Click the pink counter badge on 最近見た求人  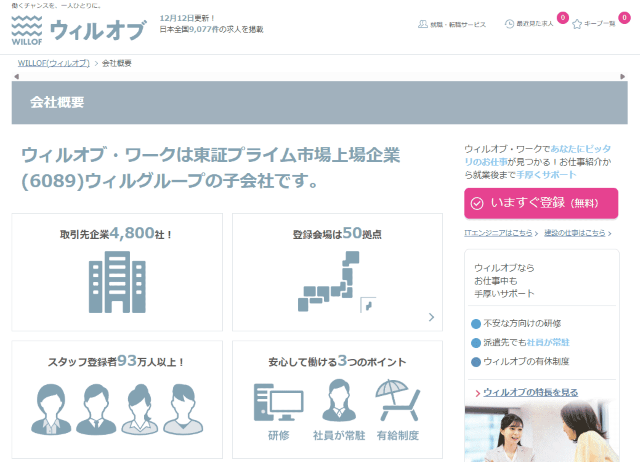(562, 18)
